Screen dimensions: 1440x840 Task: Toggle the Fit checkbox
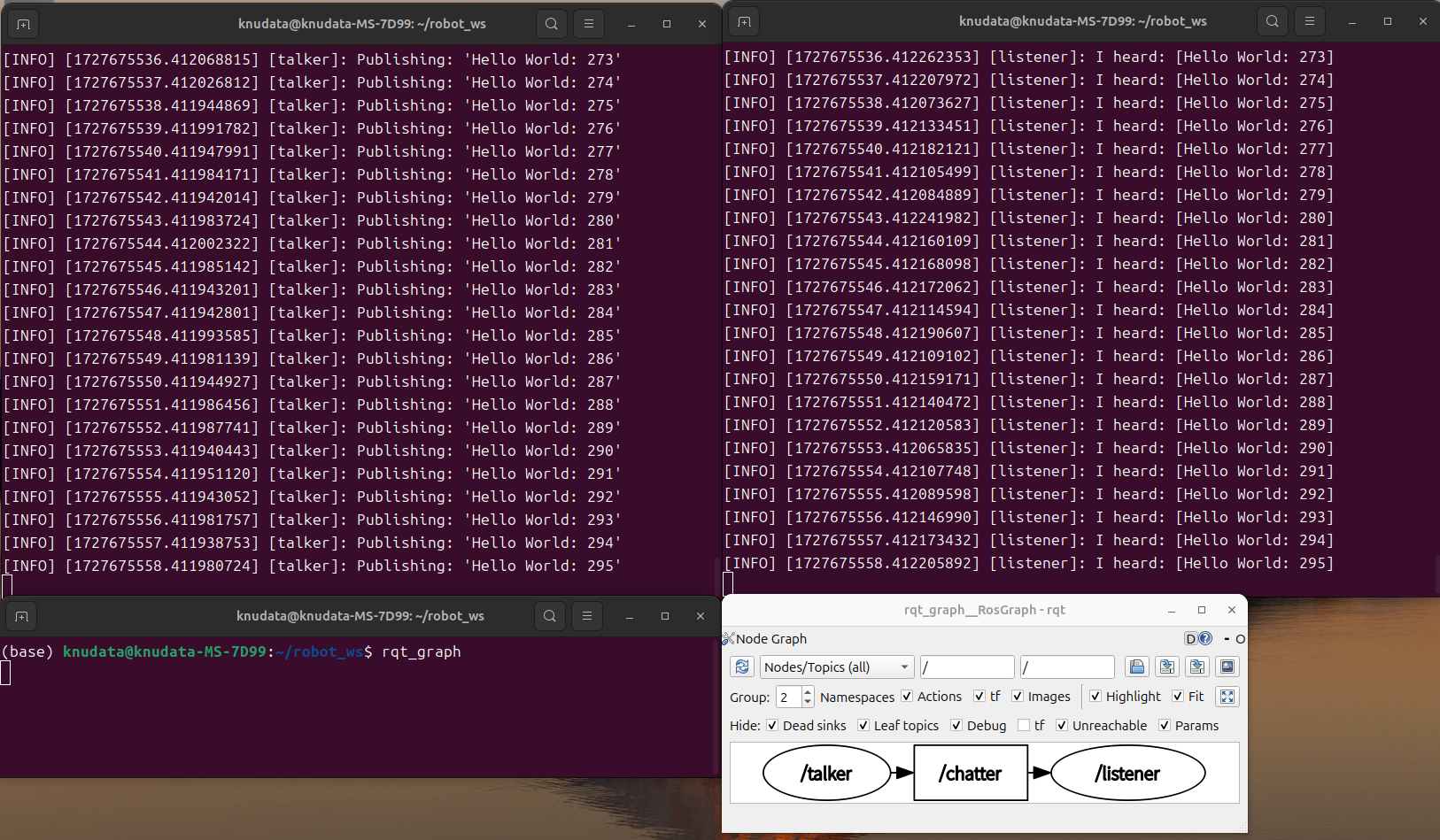click(1178, 697)
